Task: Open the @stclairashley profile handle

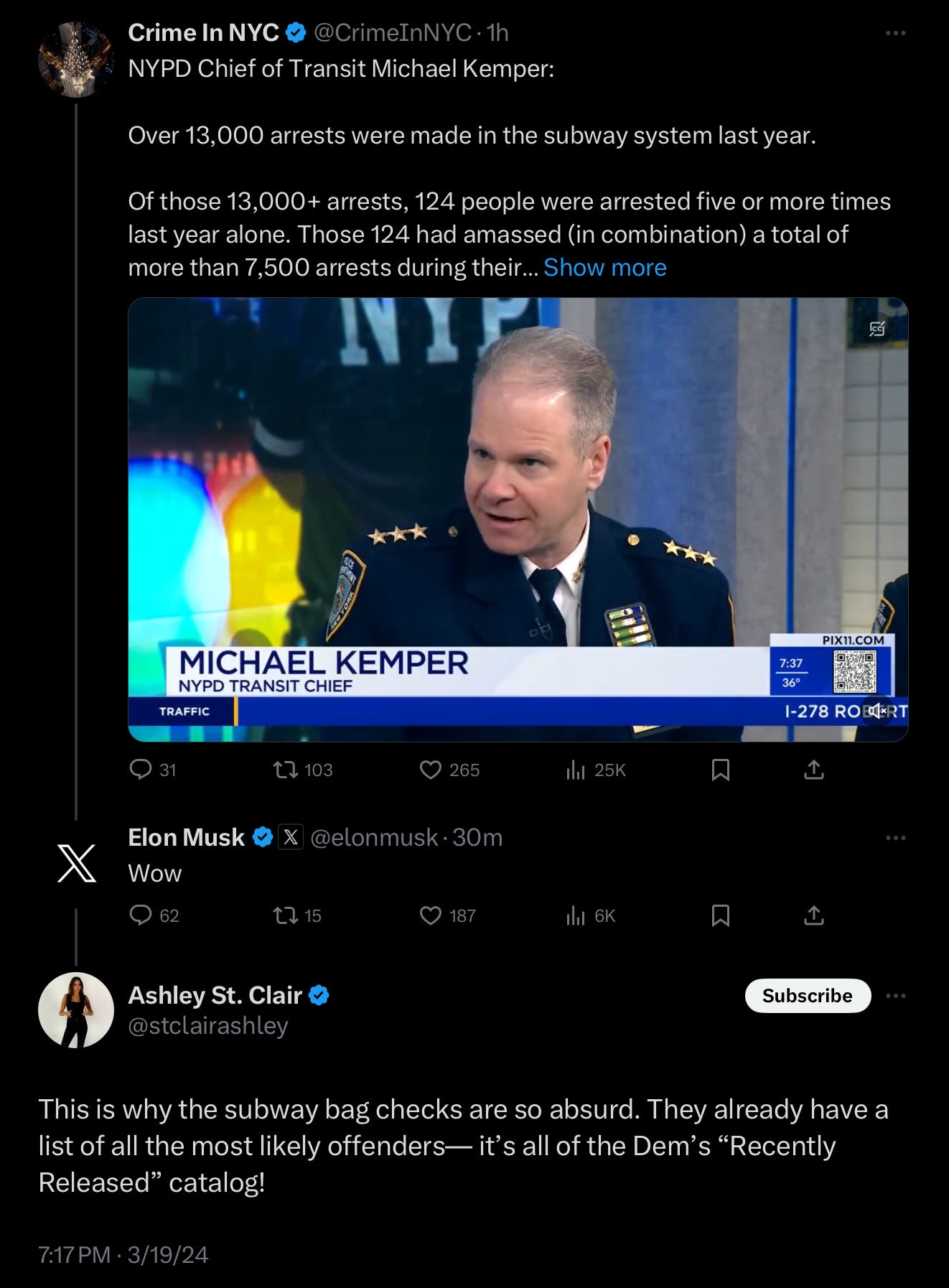Action: point(208,1026)
